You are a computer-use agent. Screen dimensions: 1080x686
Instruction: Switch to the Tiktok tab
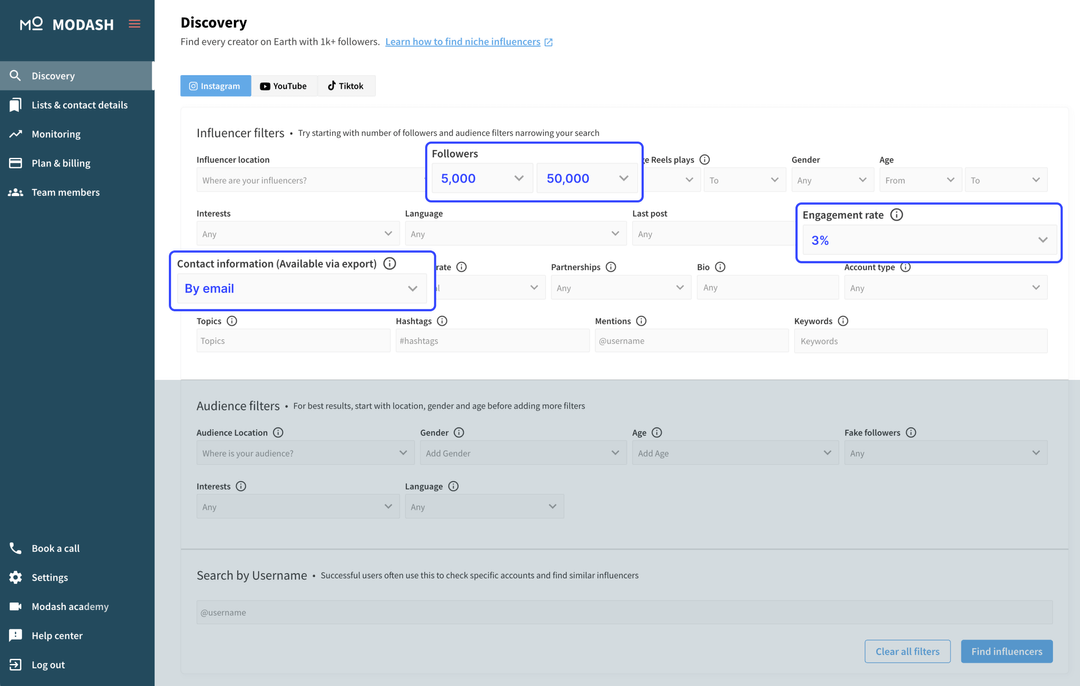(346, 86)
